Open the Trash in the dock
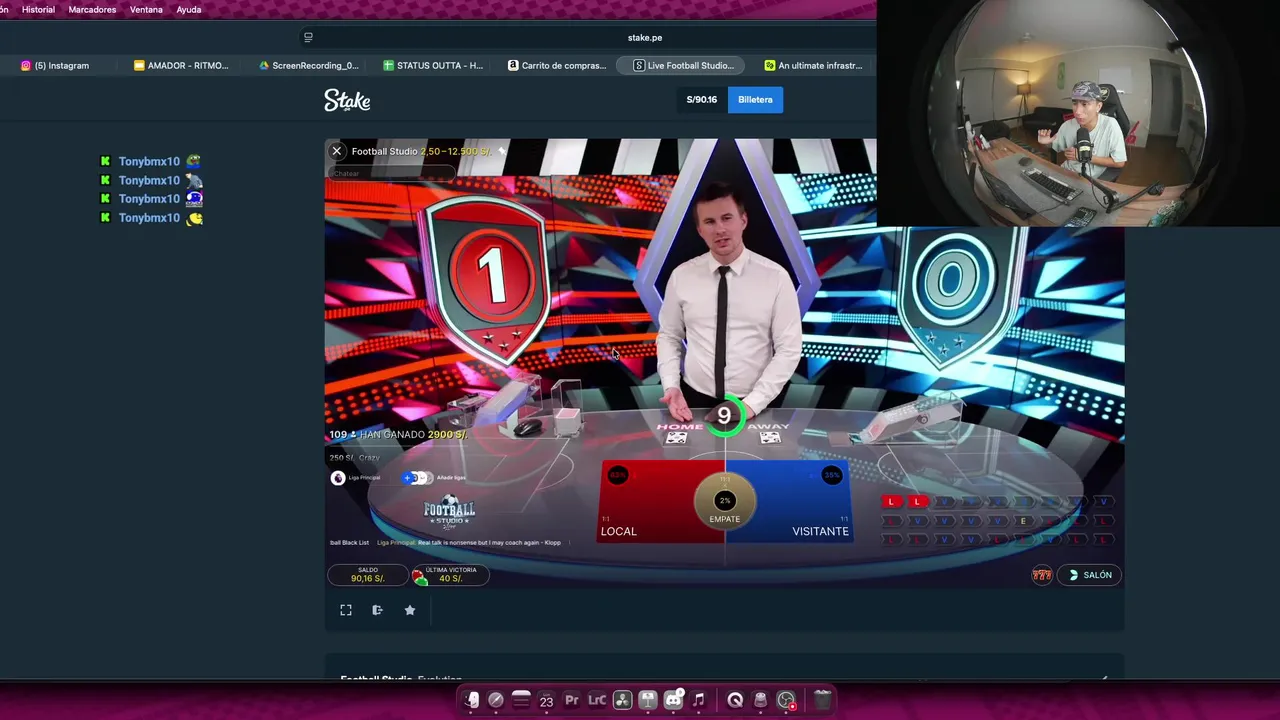Image resolution: width=1280 pixels, height=720 pixels. [x=822, y=700]
